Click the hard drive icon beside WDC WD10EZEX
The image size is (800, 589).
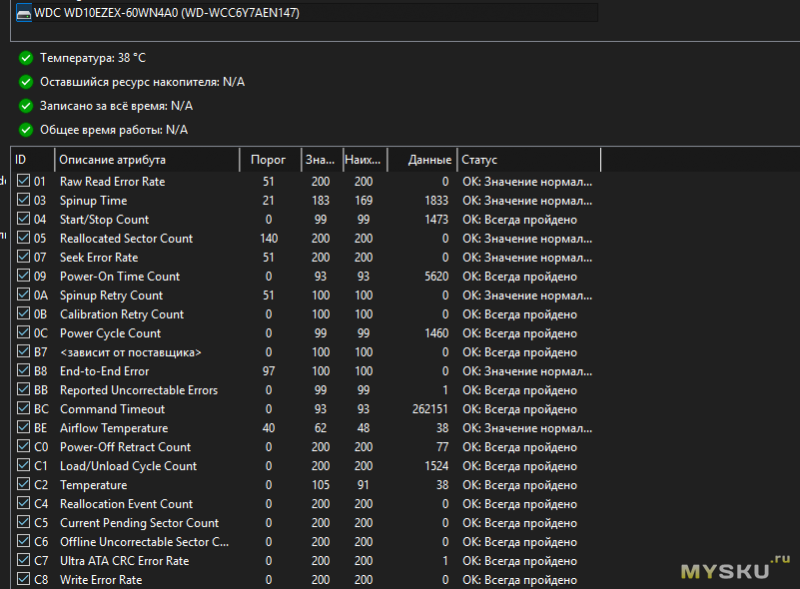tap(23, 13)
